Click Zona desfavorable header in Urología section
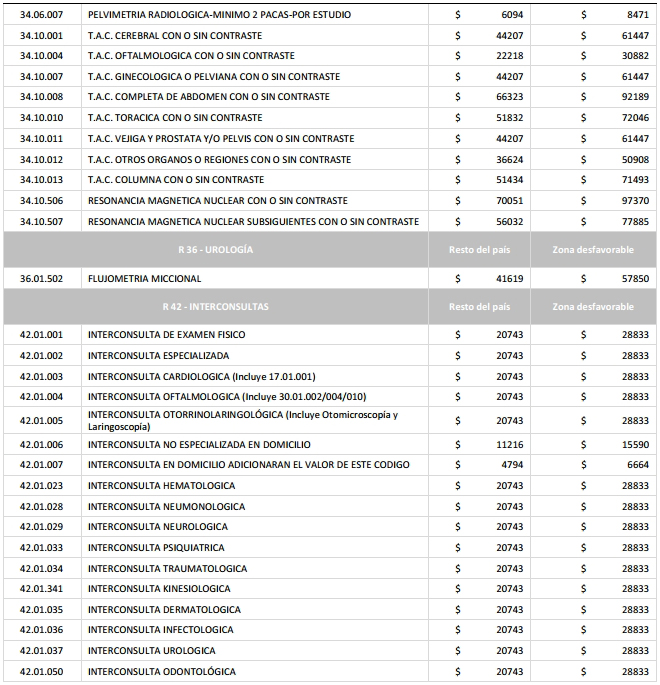Image resolution: width=660 pixels, height=685 pixels. tap(594, 249)
